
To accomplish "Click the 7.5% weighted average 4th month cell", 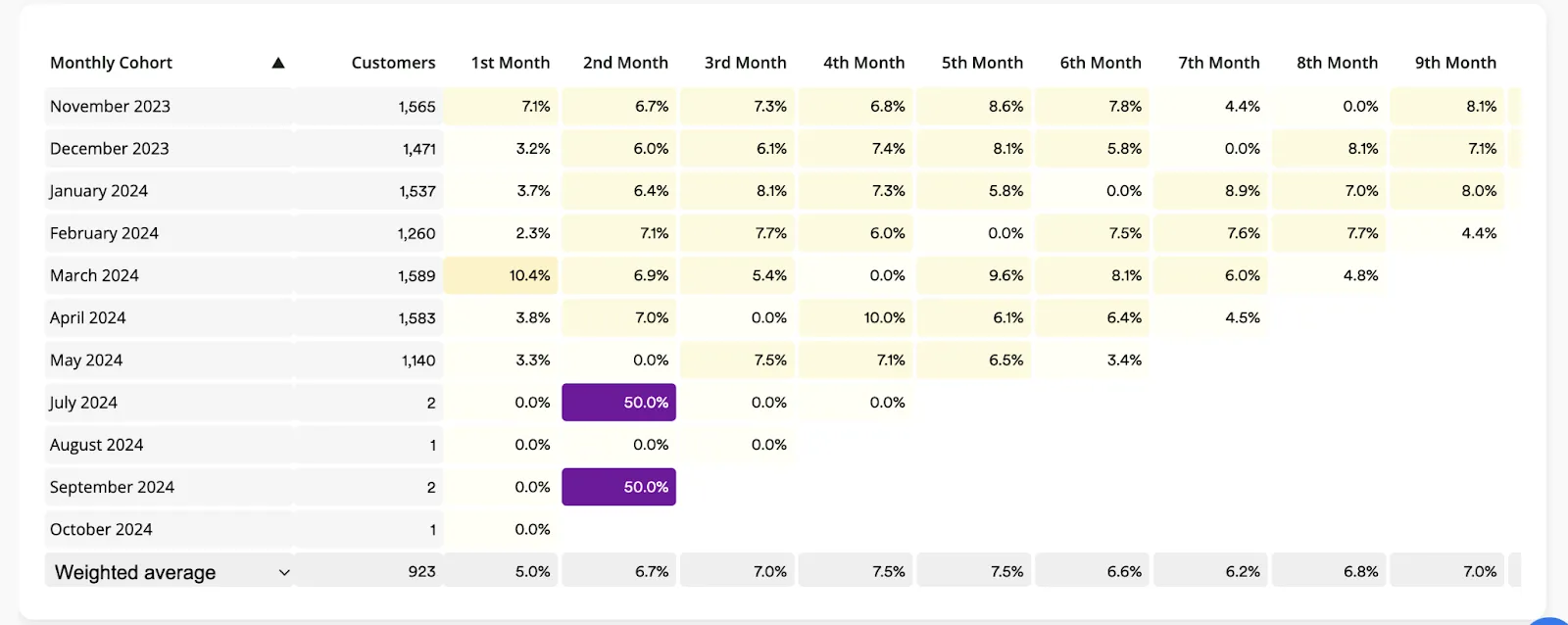I will 856,572.
